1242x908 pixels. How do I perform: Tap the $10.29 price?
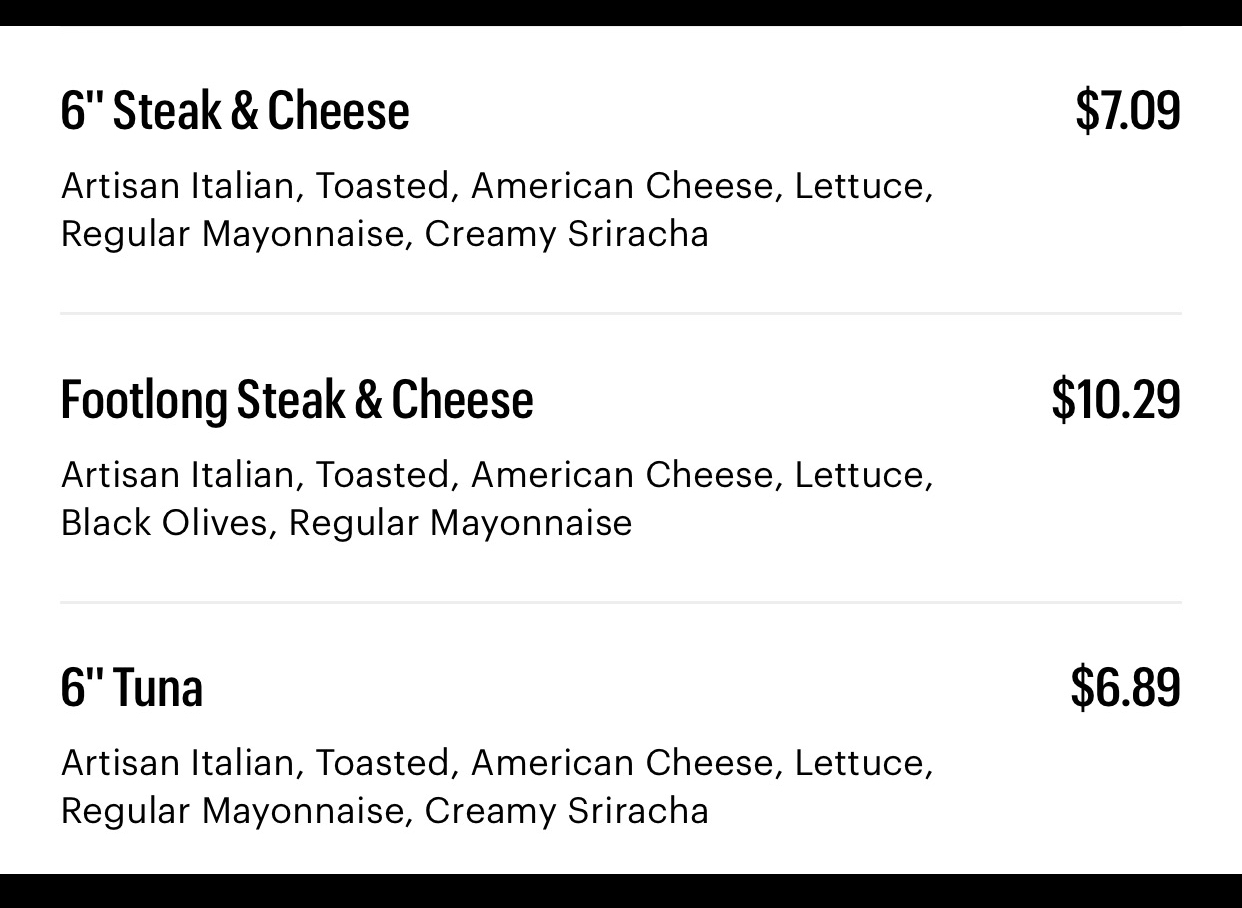1115,399
